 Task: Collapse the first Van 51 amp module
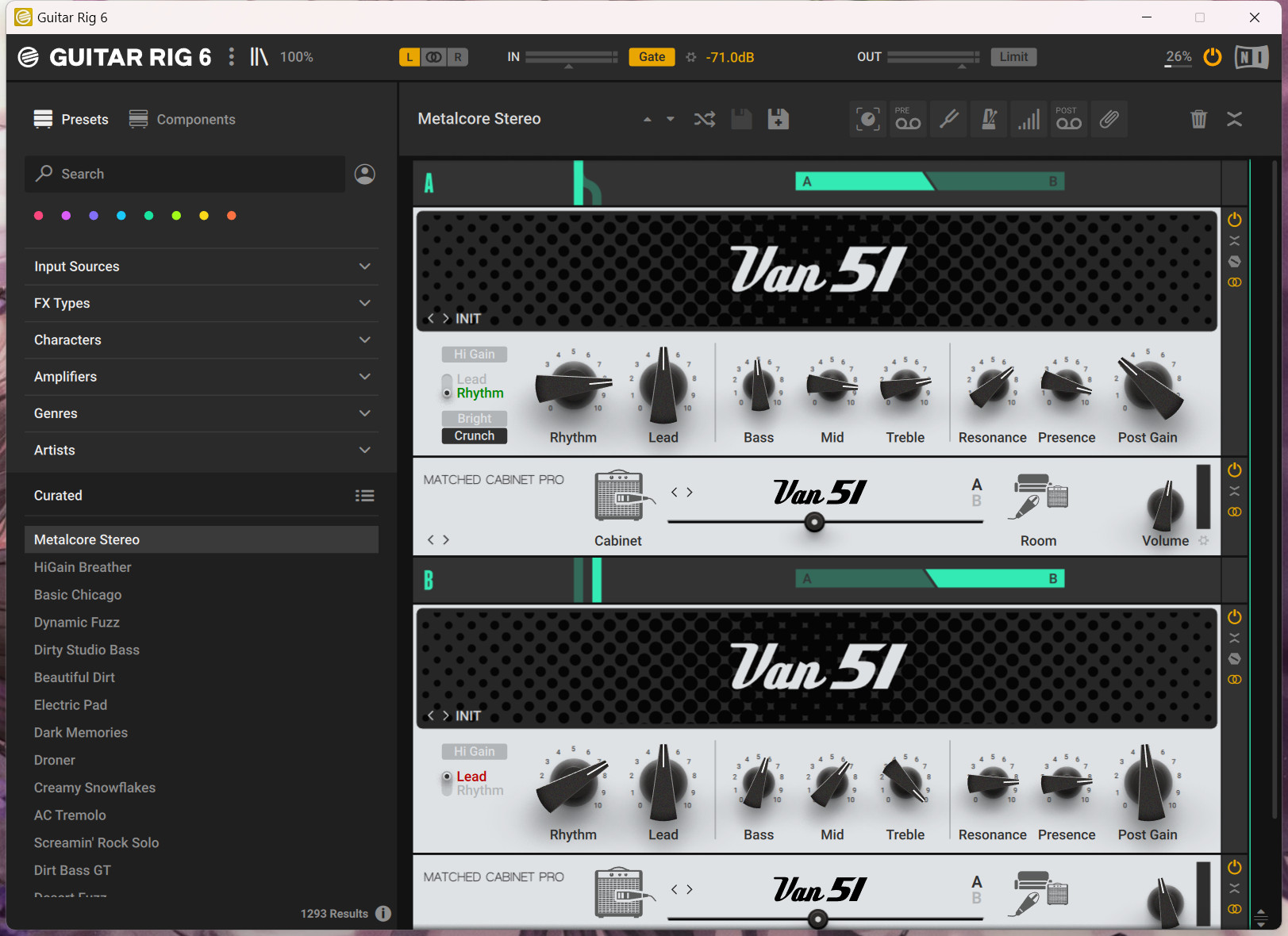point(1234,240)
